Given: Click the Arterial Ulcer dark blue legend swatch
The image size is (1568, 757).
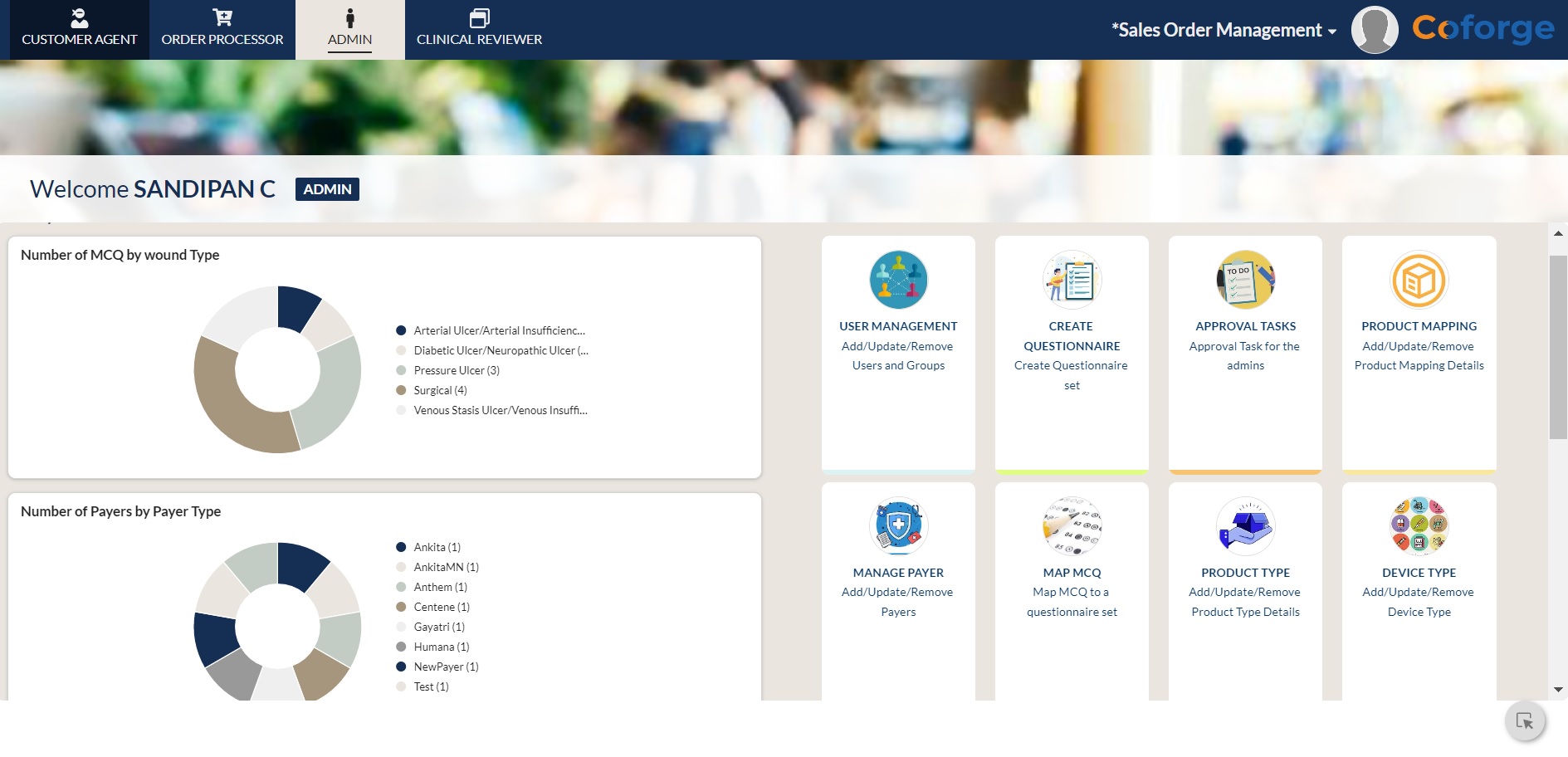Looking at the screenshot, I should point(401,330).
